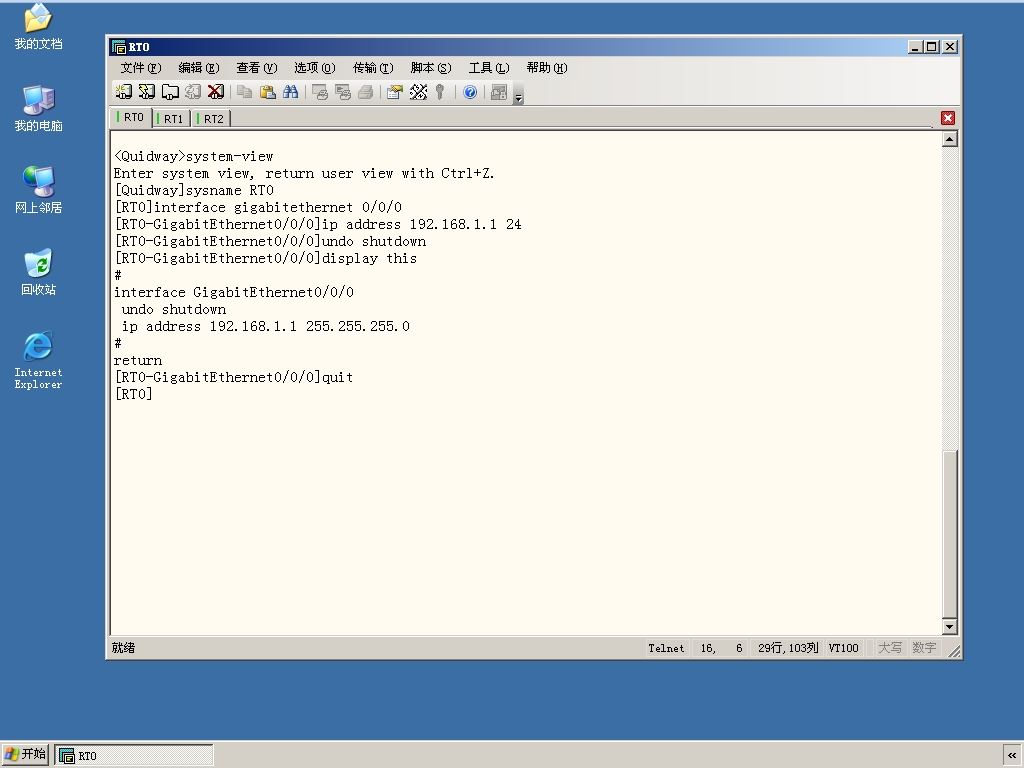Open the 选项(O) menu
This screenshot has height=768, width=1024.
tap(314, 68)
